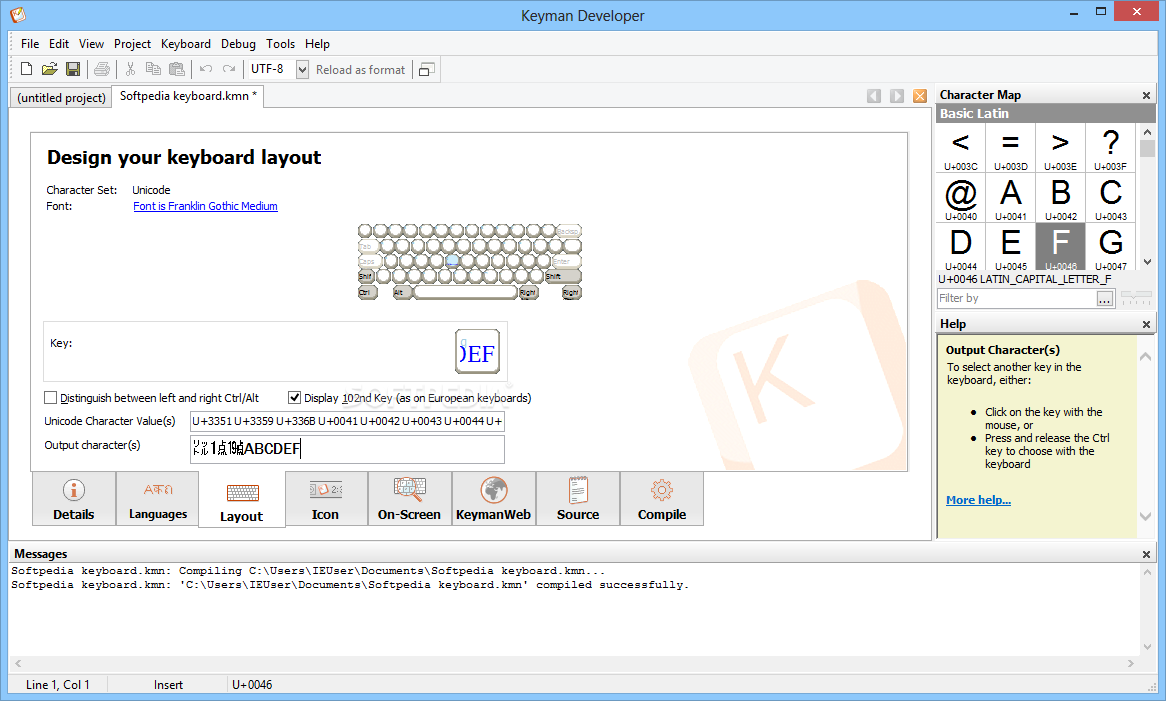The height and width of the screenshot is (701, 1166).
Task: Switch to the (untitled project) tab
Action: 61,97
